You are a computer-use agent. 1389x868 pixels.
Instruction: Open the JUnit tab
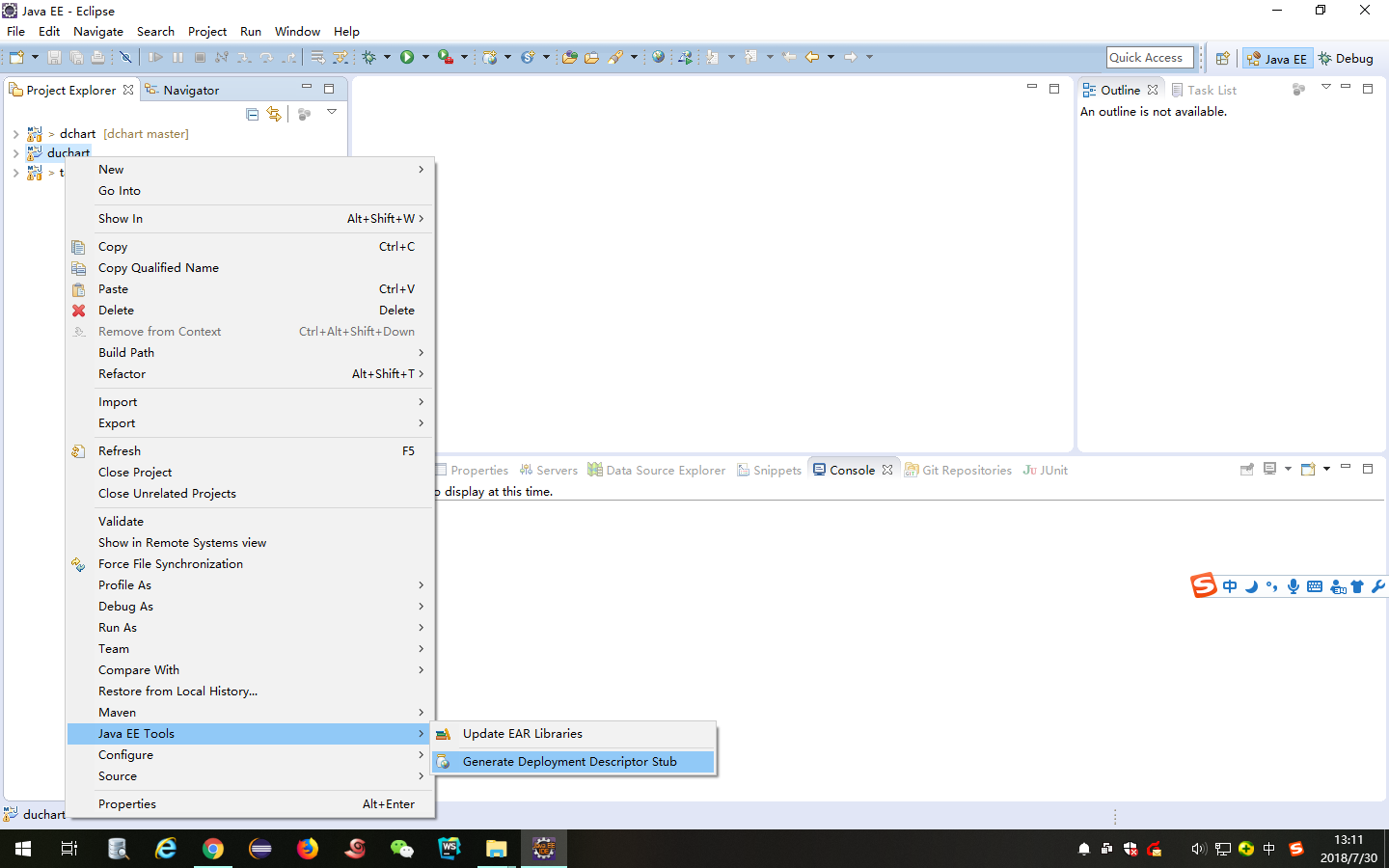pyautogui.click(x=1046, y=471)
